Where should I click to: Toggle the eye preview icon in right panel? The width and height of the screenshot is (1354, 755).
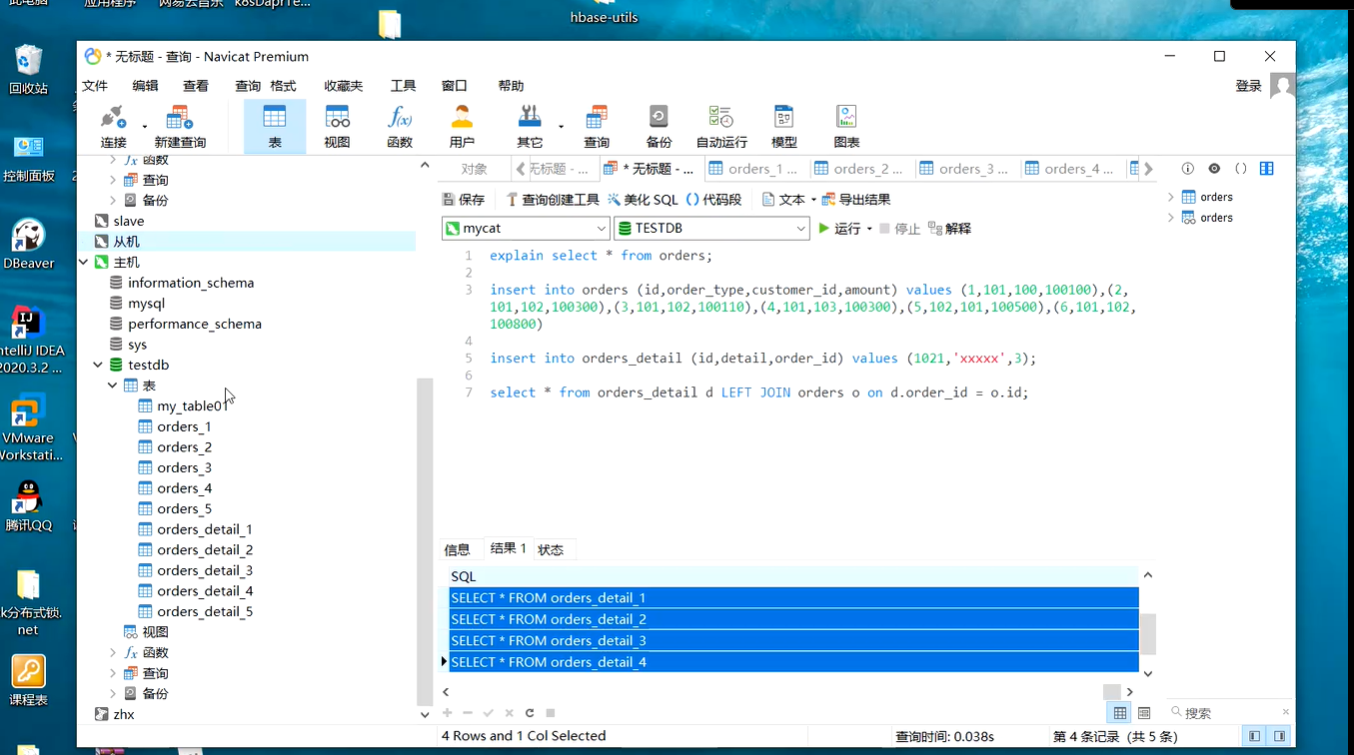(1213, 168)
